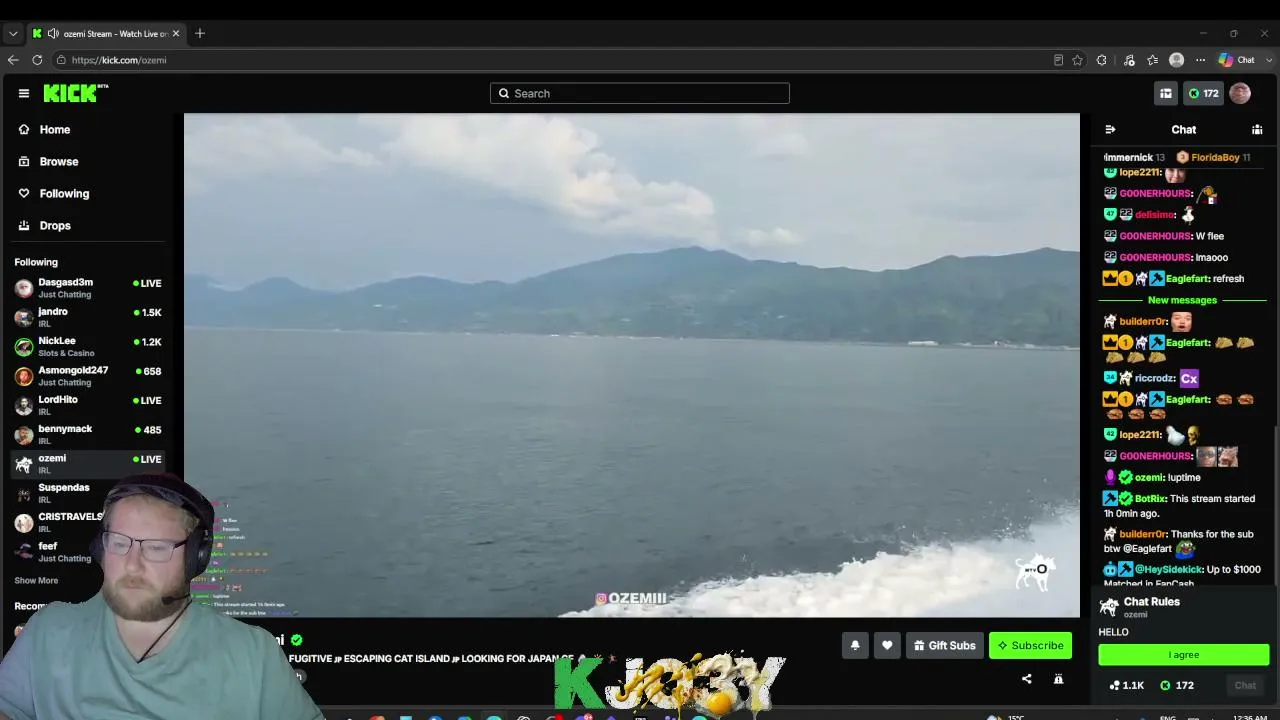Click the green KICK logo
The image size is (1280, 720).
tap(76, 93)
